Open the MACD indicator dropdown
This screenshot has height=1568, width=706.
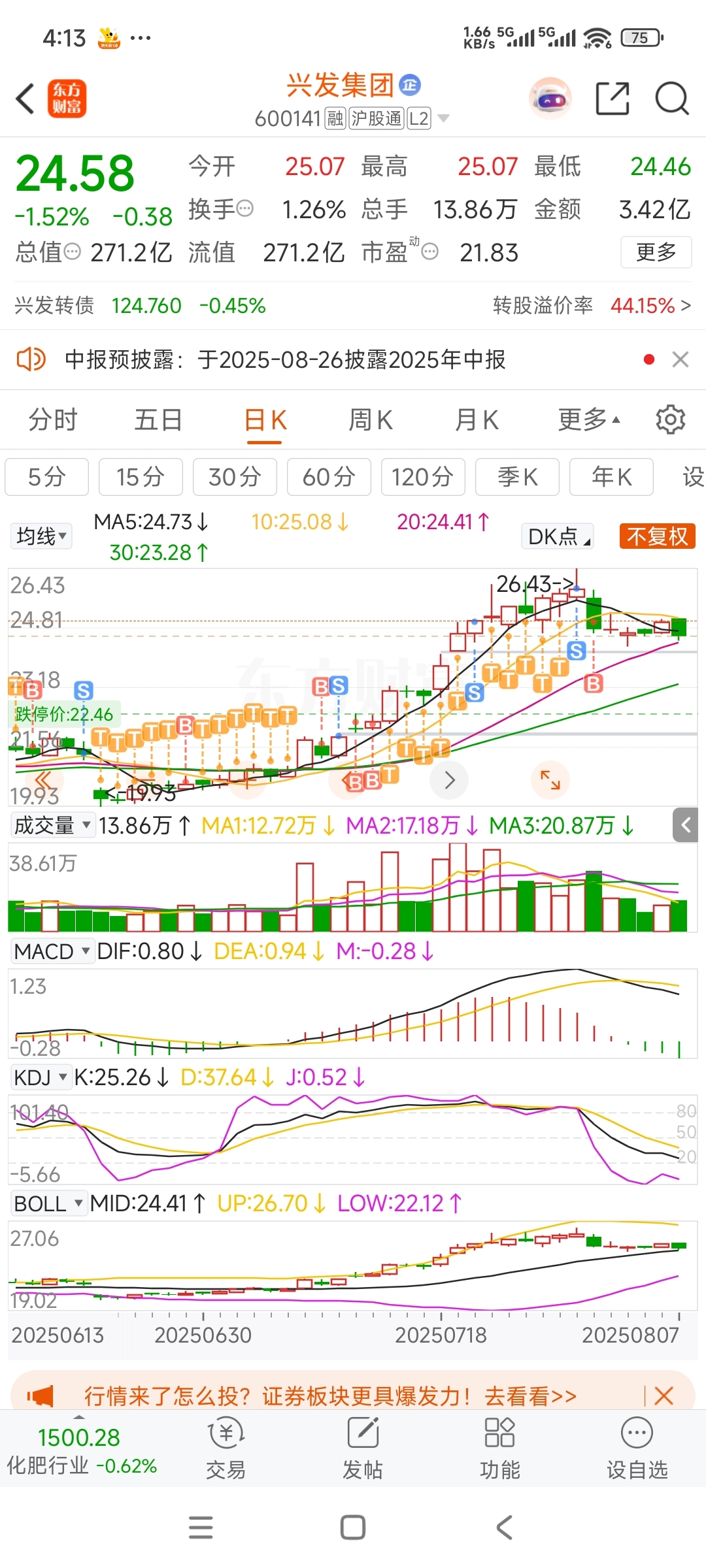pos(52,951)
